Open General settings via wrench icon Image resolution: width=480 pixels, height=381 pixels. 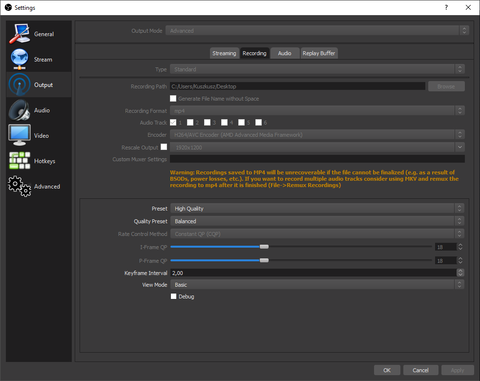pyautogui.click(x=19, y=33)
